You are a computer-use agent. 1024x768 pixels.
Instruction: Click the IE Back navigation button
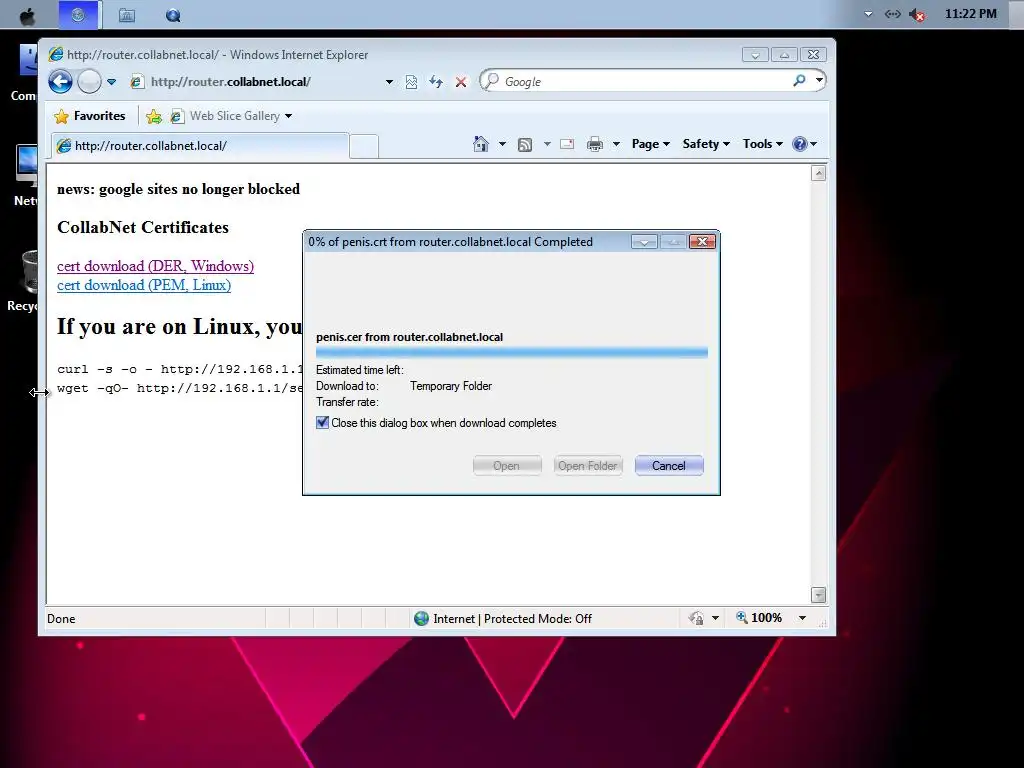pyautogui.click(x=61, y=82)
